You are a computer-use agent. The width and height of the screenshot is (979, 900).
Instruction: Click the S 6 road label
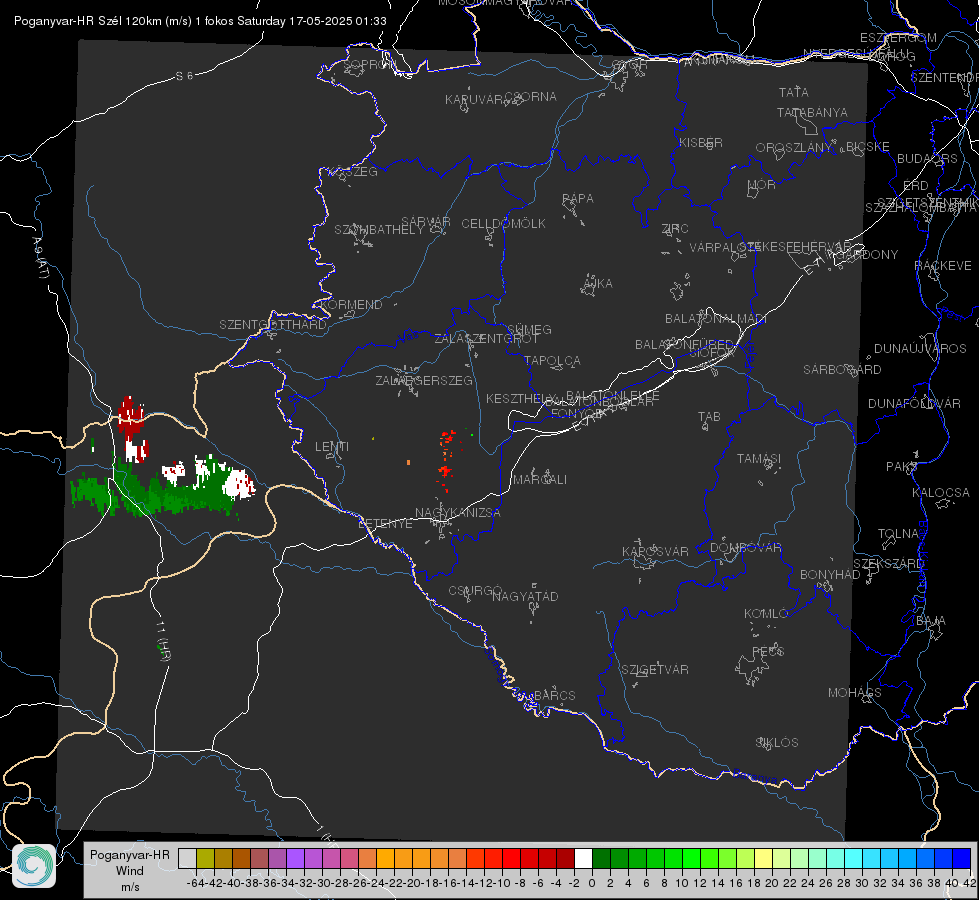pyautogui.click(x=184, y=76)
